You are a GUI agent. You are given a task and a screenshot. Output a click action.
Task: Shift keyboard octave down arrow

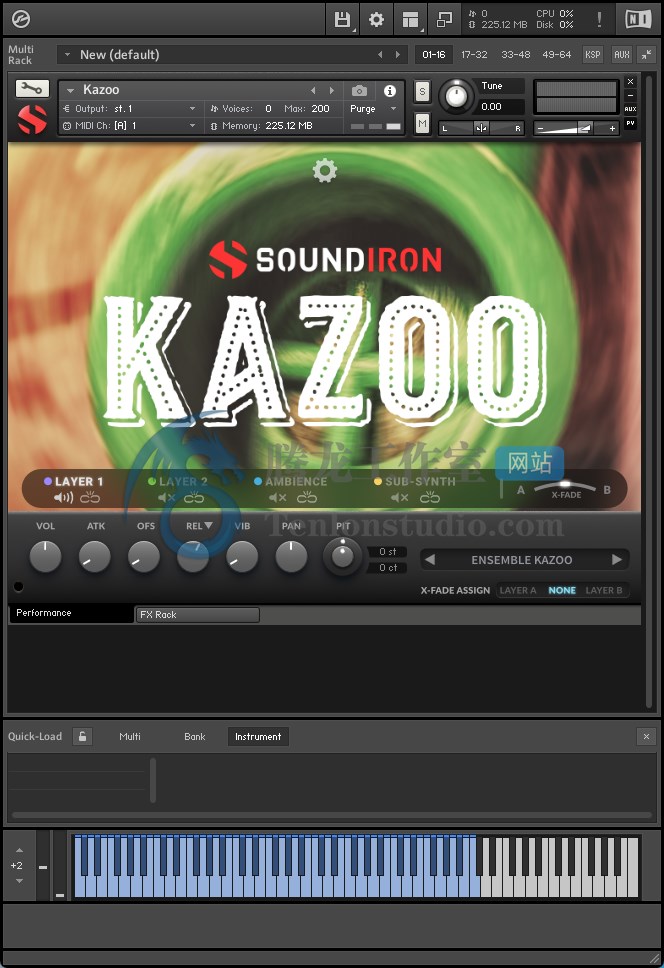pyautogui.click(x=19, y=881)
